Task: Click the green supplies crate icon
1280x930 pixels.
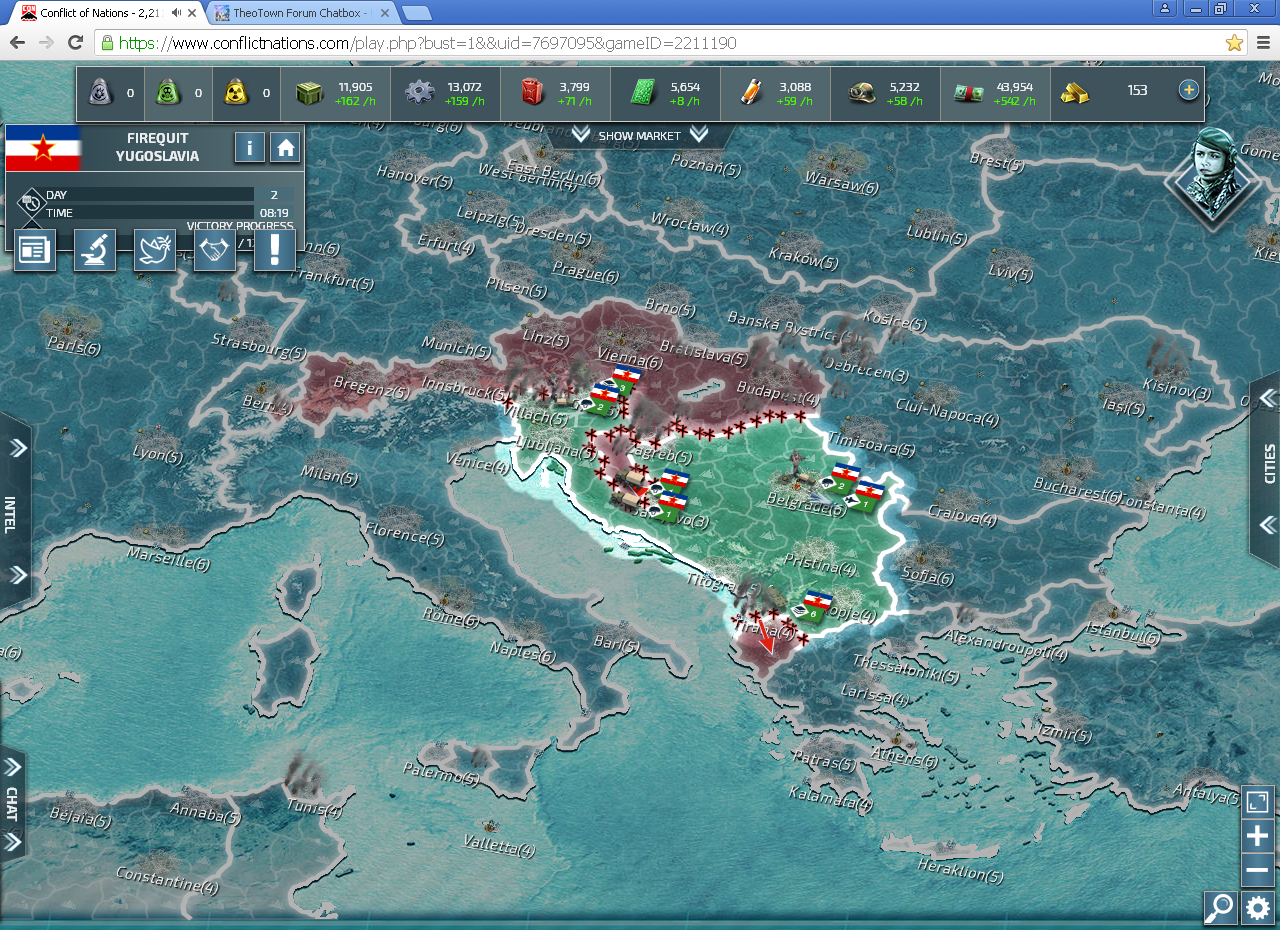Action: coord(310,93)
